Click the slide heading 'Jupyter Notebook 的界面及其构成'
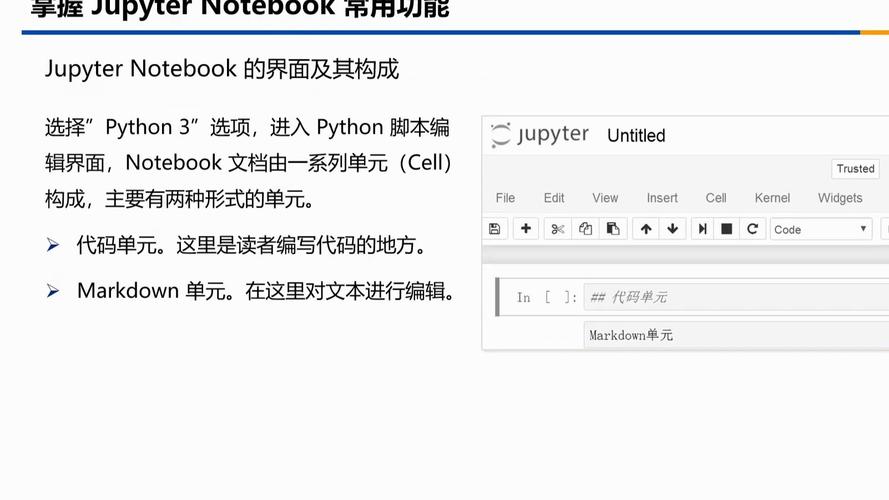The height and width of the screenshot is (500, 889). coord(222,69)
